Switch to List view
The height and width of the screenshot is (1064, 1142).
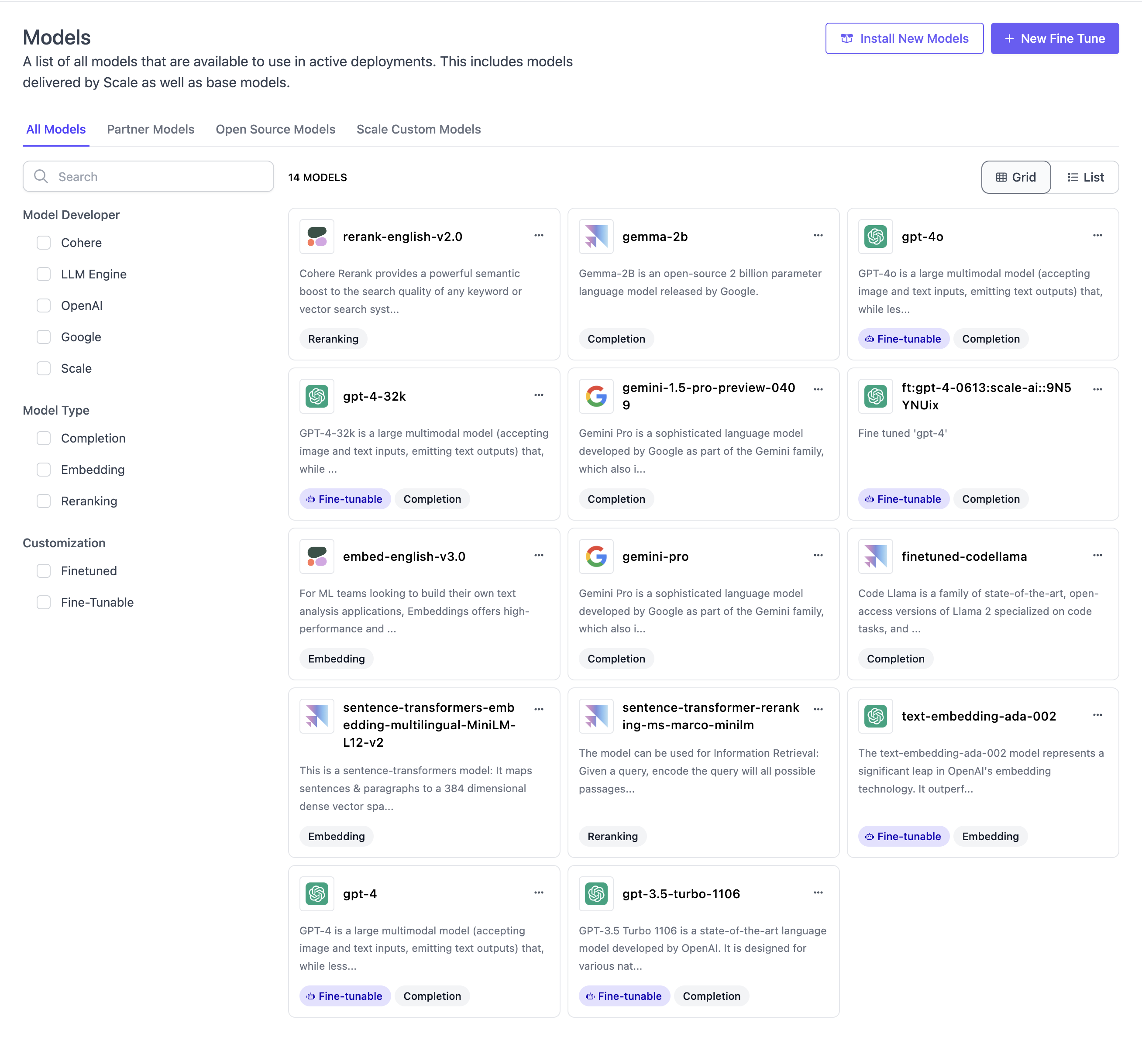(1085, 177)
